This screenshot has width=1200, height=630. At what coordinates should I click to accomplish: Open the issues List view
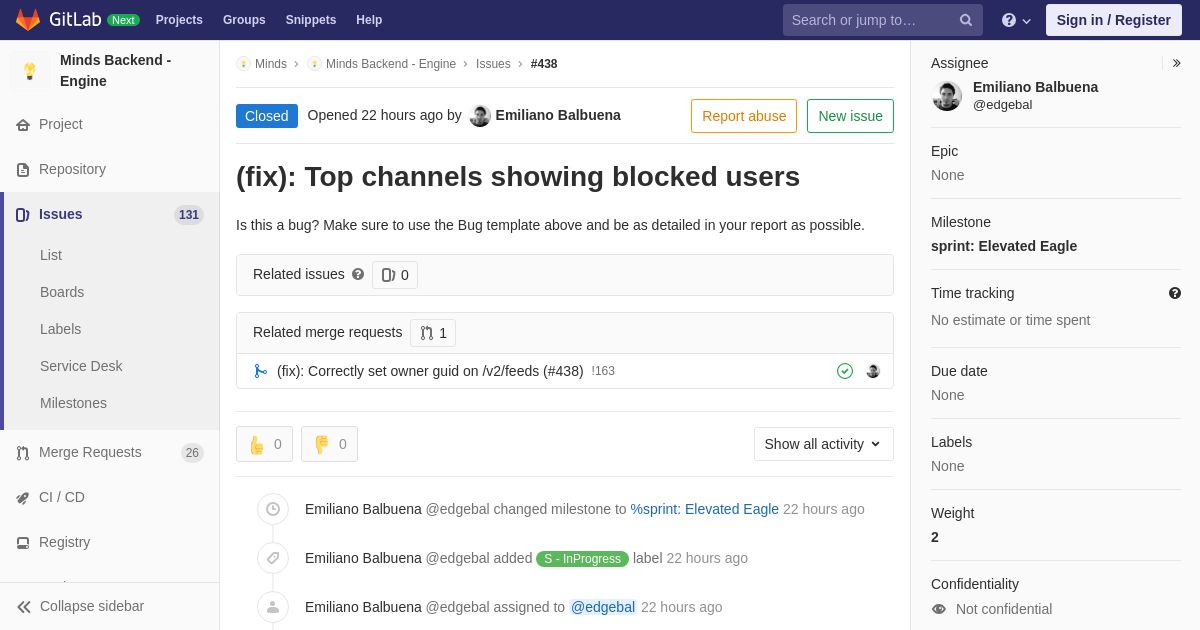51,255
